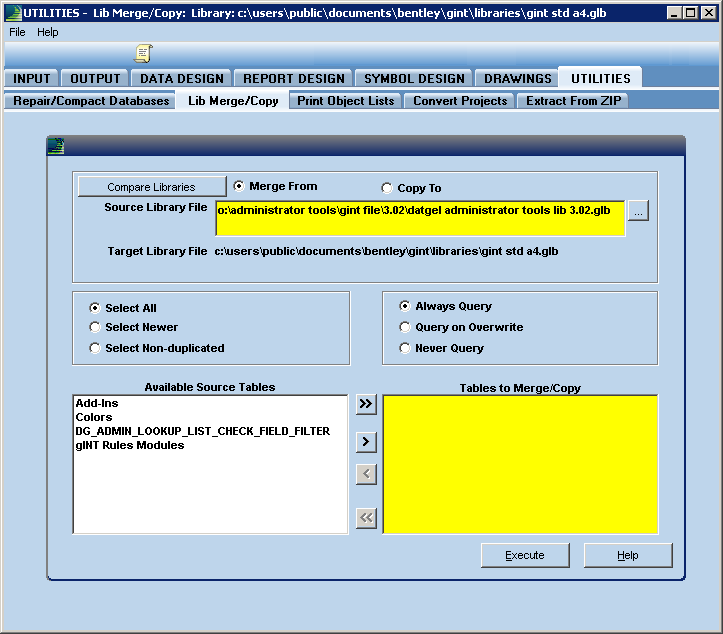Open the File menu
Image resolution: width=723 pixels, height=634 pixels.
(x=17, y=32)
